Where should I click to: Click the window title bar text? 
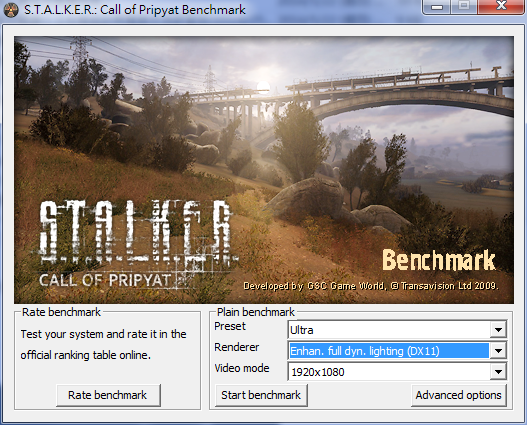tap(135, 10)
